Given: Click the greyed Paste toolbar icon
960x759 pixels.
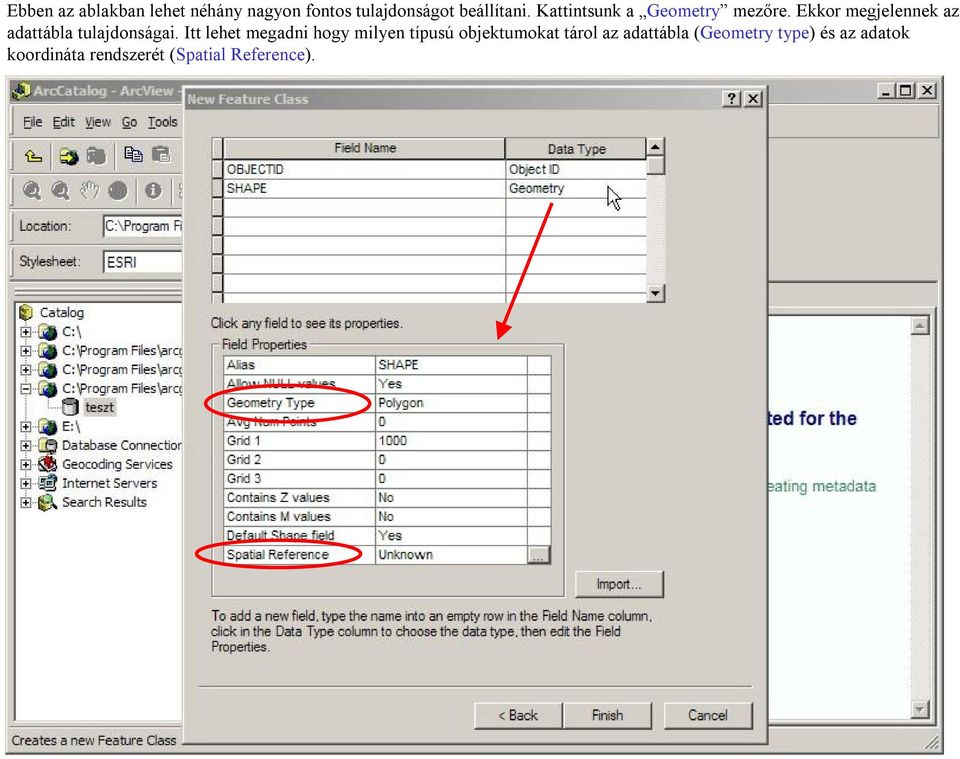Looking at the screenshot, I should [161, 155].
